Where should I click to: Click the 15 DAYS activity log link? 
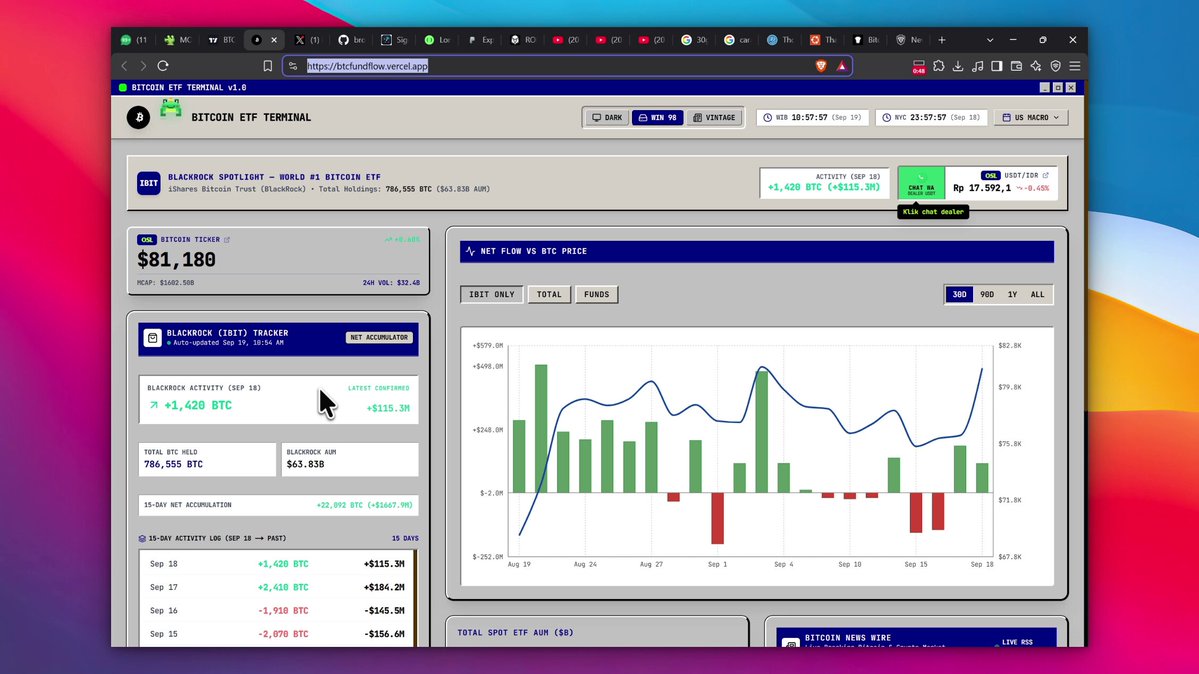coord(405,539)
